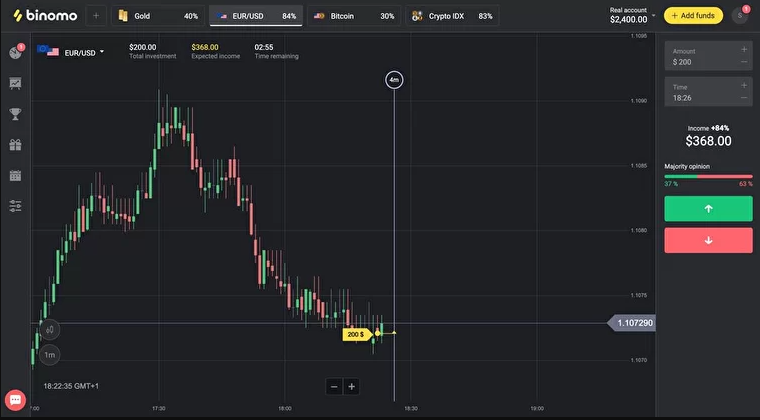Increase the expiry time with plus

point(744,85)
